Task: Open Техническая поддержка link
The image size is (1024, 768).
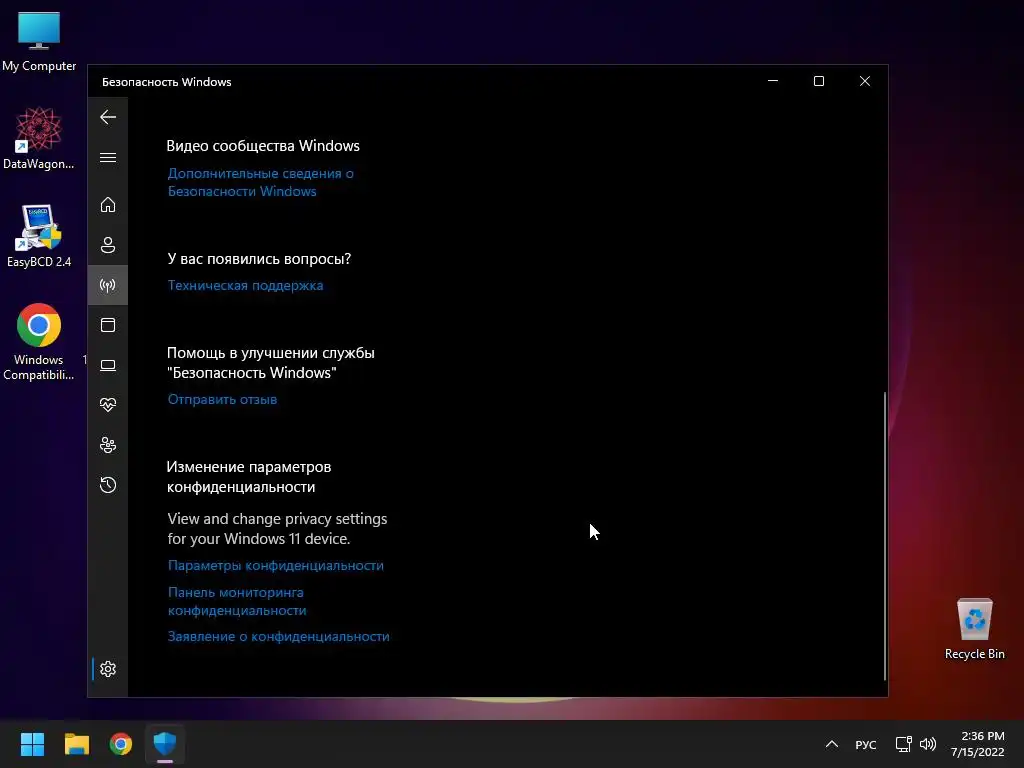Action: (246, 285)
